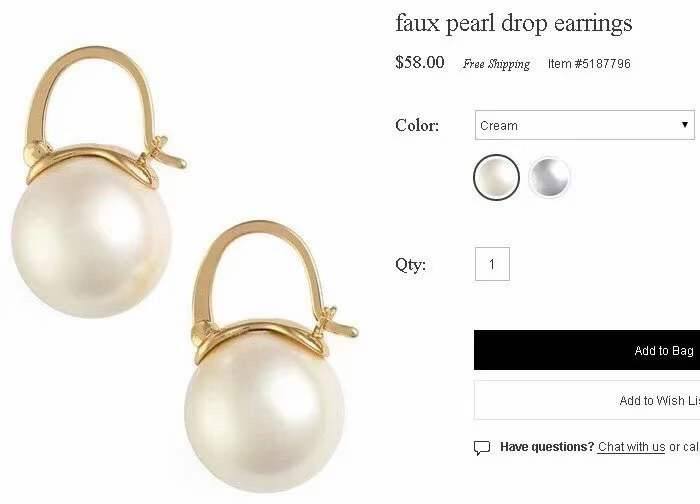The width and height of the screenshot is (700, 504).
Task: Click the lower right pearl earring image
Action: (x=270, y=357)
